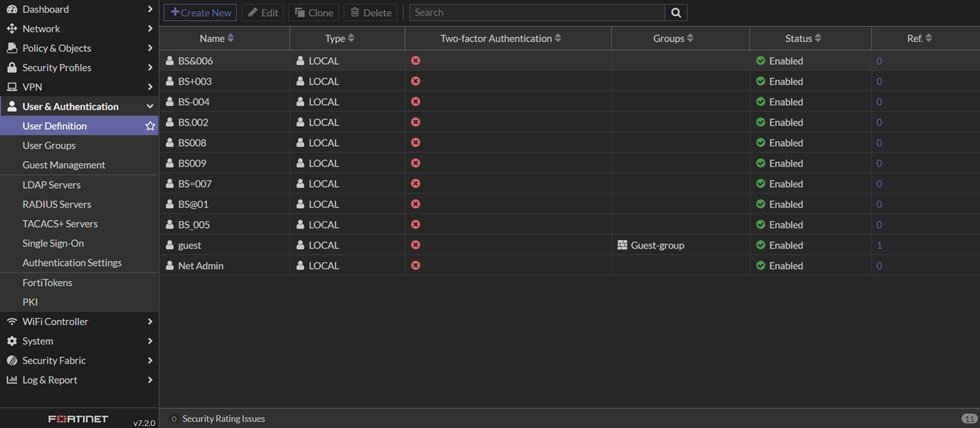Click the Security Fabric sidebar icon
Viewport: 980px width, 428px height.
(12, 361)
